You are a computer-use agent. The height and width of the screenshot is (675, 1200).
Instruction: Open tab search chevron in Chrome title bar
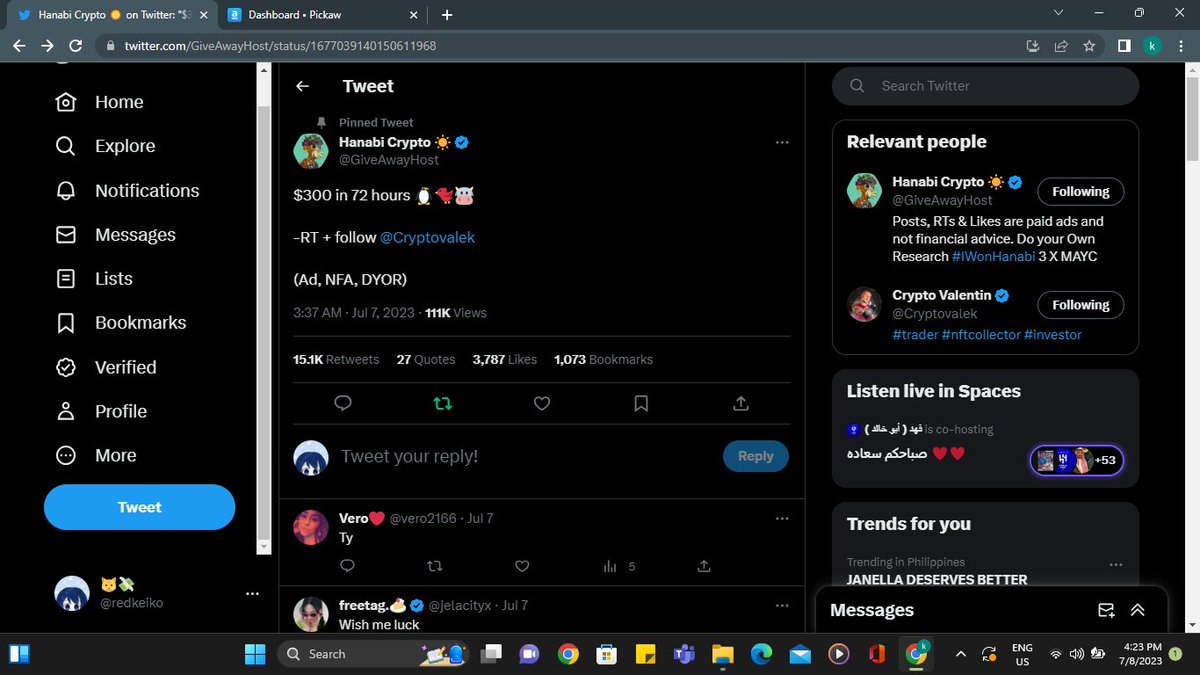1060,13
